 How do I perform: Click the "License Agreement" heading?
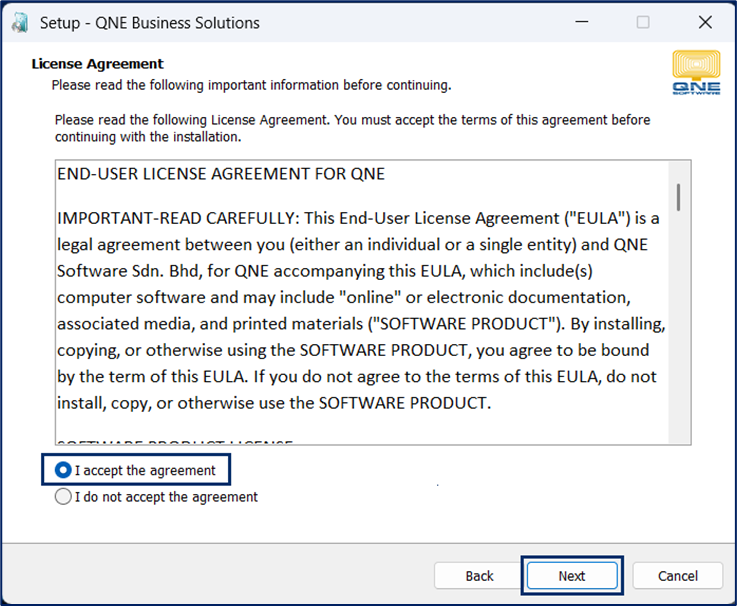click(97, 63)
